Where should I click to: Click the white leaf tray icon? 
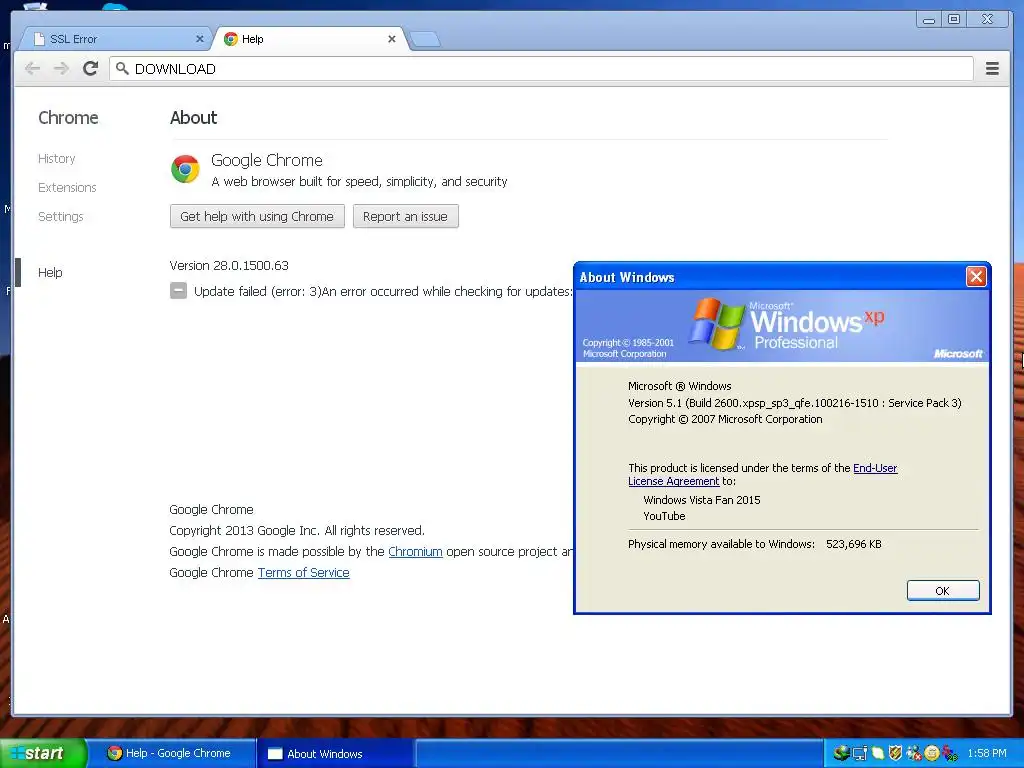pos(878,753)
